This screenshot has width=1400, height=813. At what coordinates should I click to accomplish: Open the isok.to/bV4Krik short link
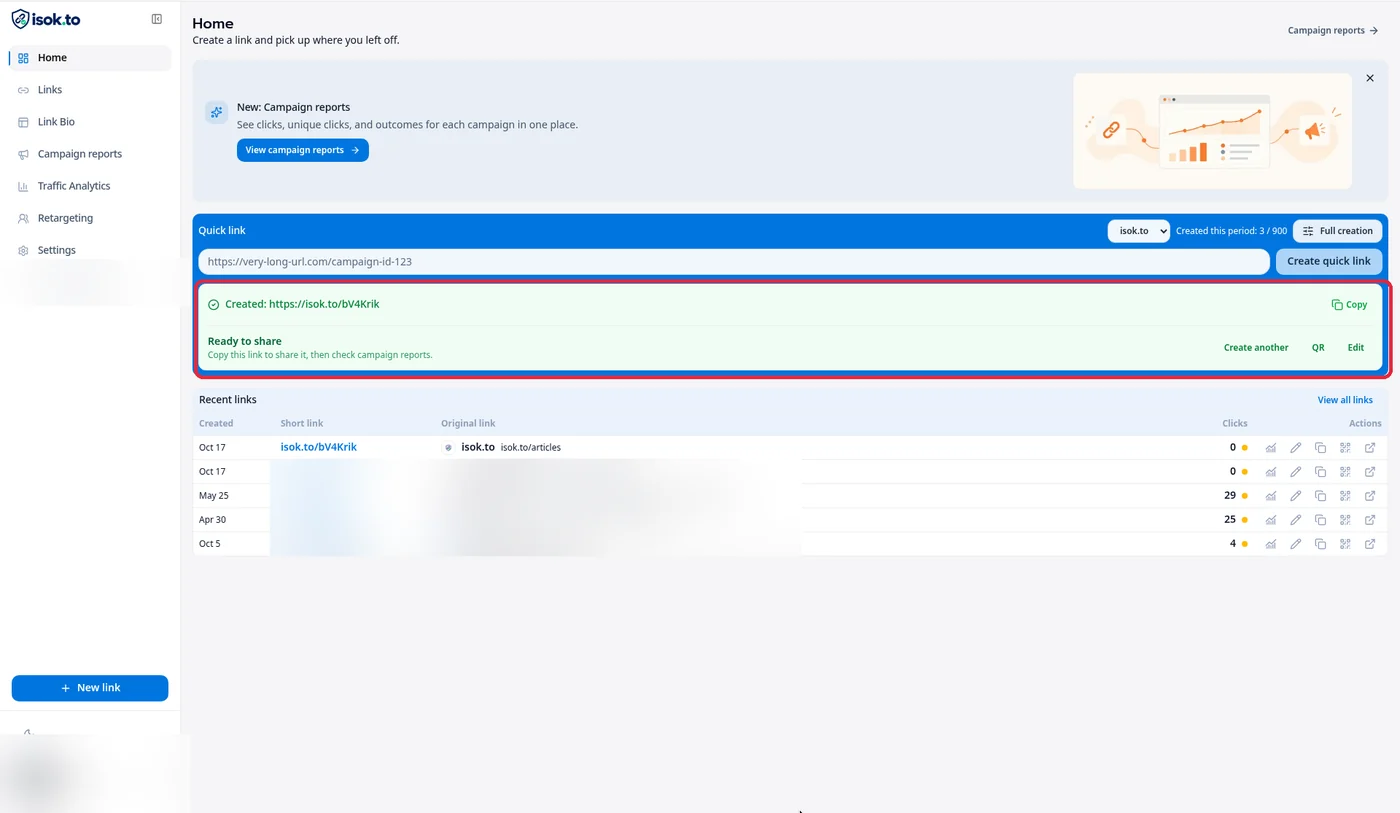point(319,447)
